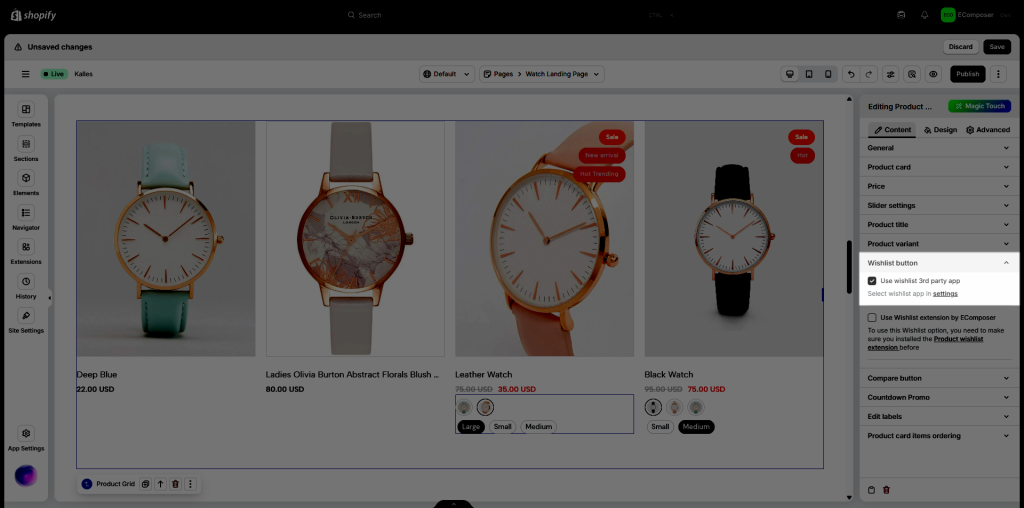The height and width of the screenshot is (508, 1024).
Task: Select Small size on Leather Watch
Action: pos(502,427)
